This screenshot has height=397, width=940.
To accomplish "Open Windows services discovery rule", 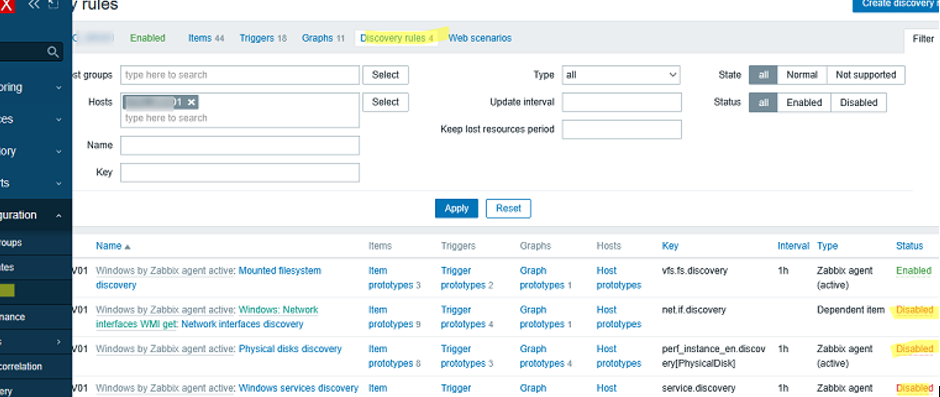I will (299, 388).
